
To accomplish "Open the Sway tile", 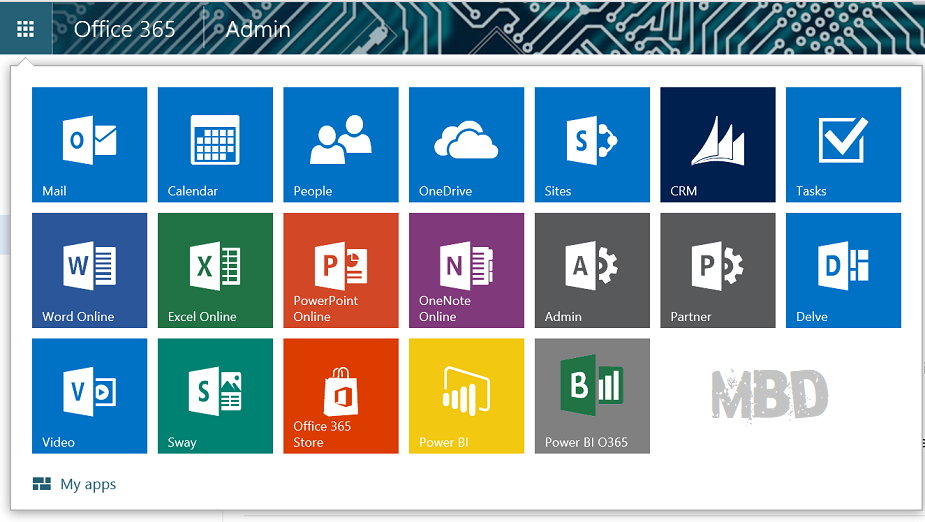I will click(215, 396).
